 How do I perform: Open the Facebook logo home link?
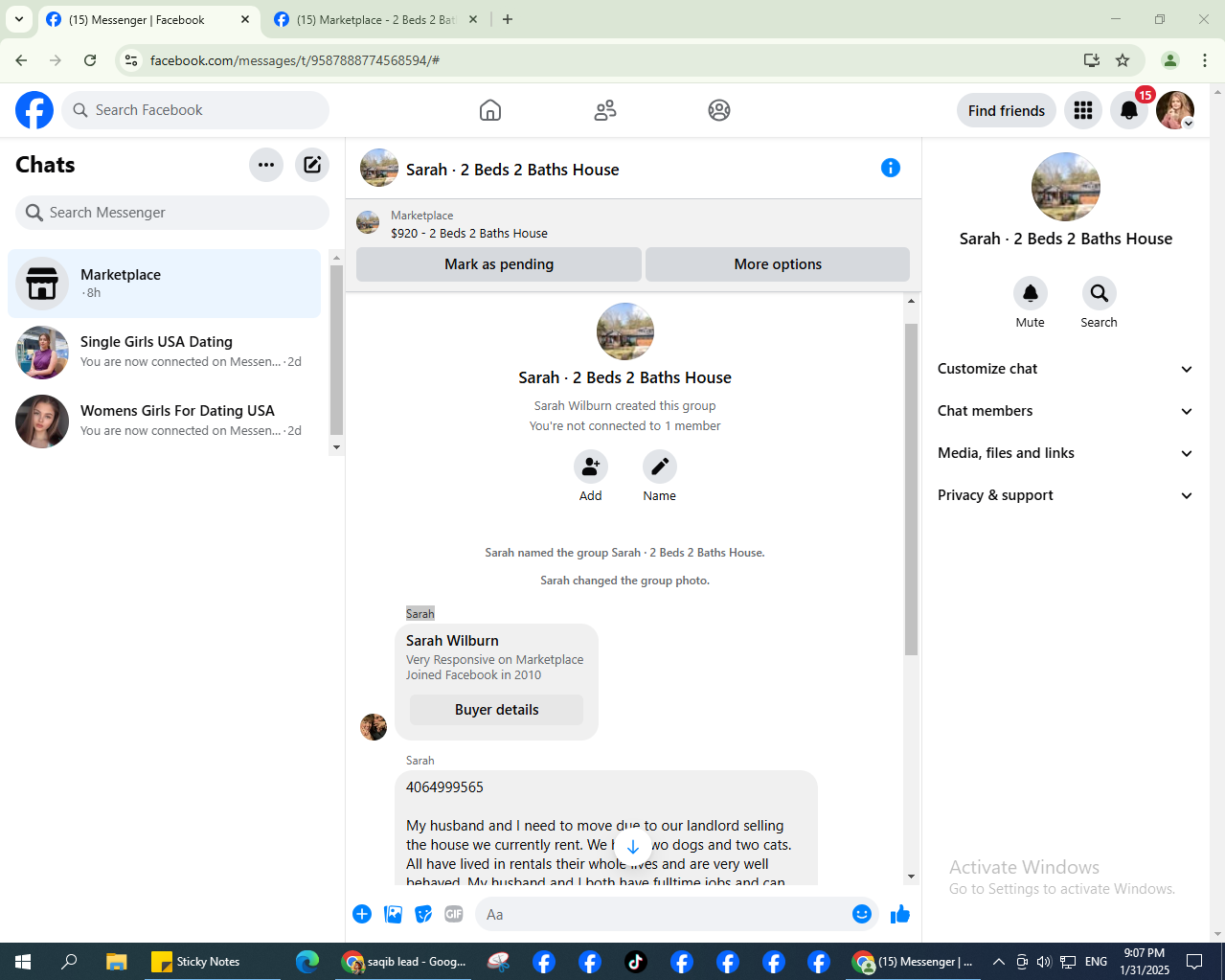(x=34, y=110)
